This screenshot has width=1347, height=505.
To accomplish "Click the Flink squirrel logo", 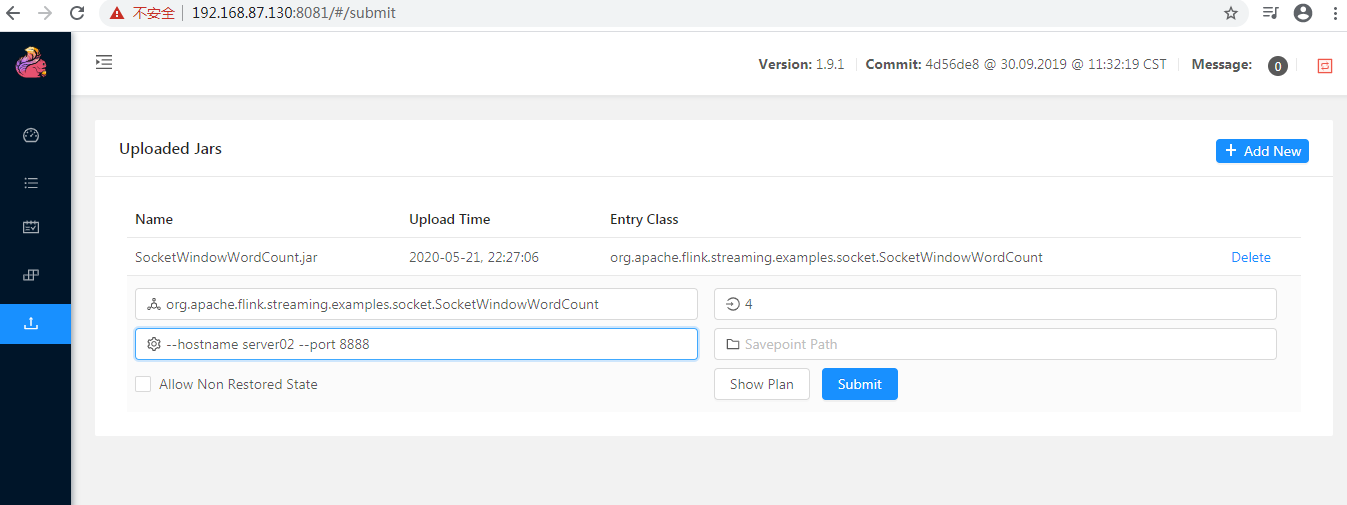I will [30, 63].
